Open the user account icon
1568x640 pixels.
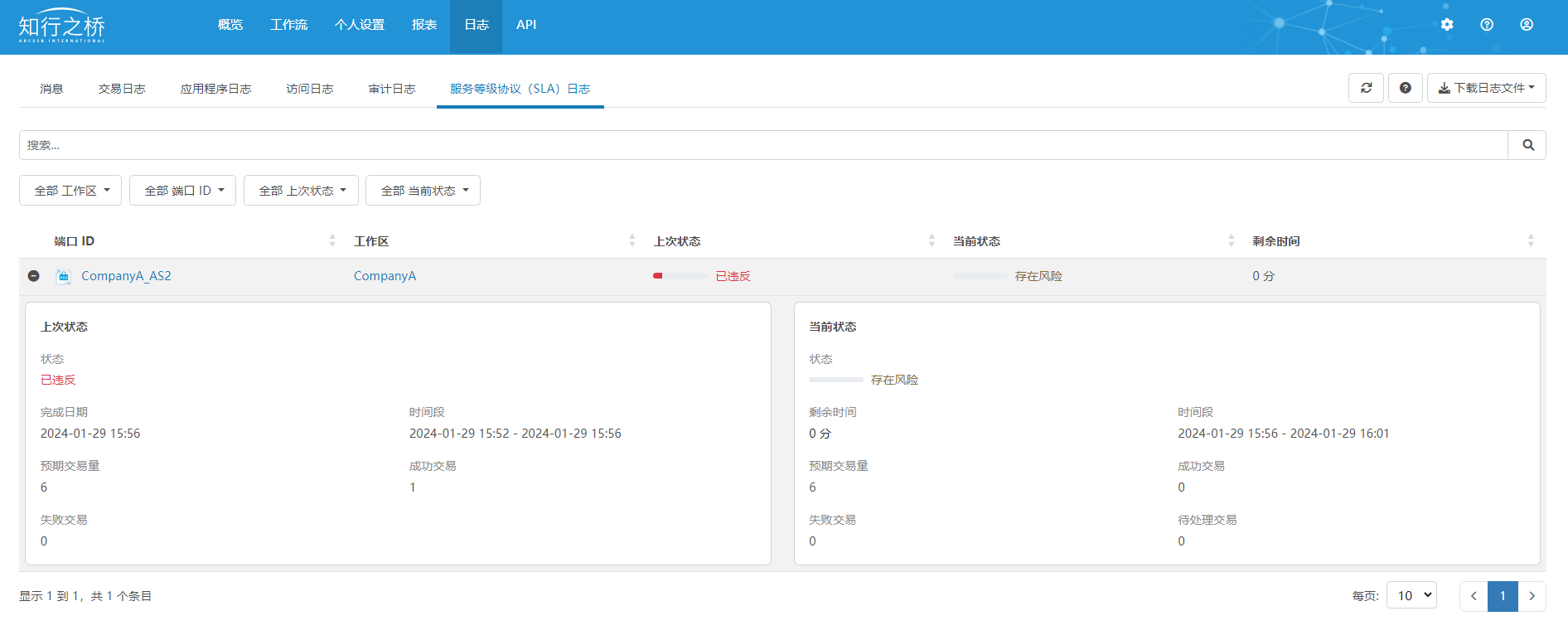coord(1526,25)
